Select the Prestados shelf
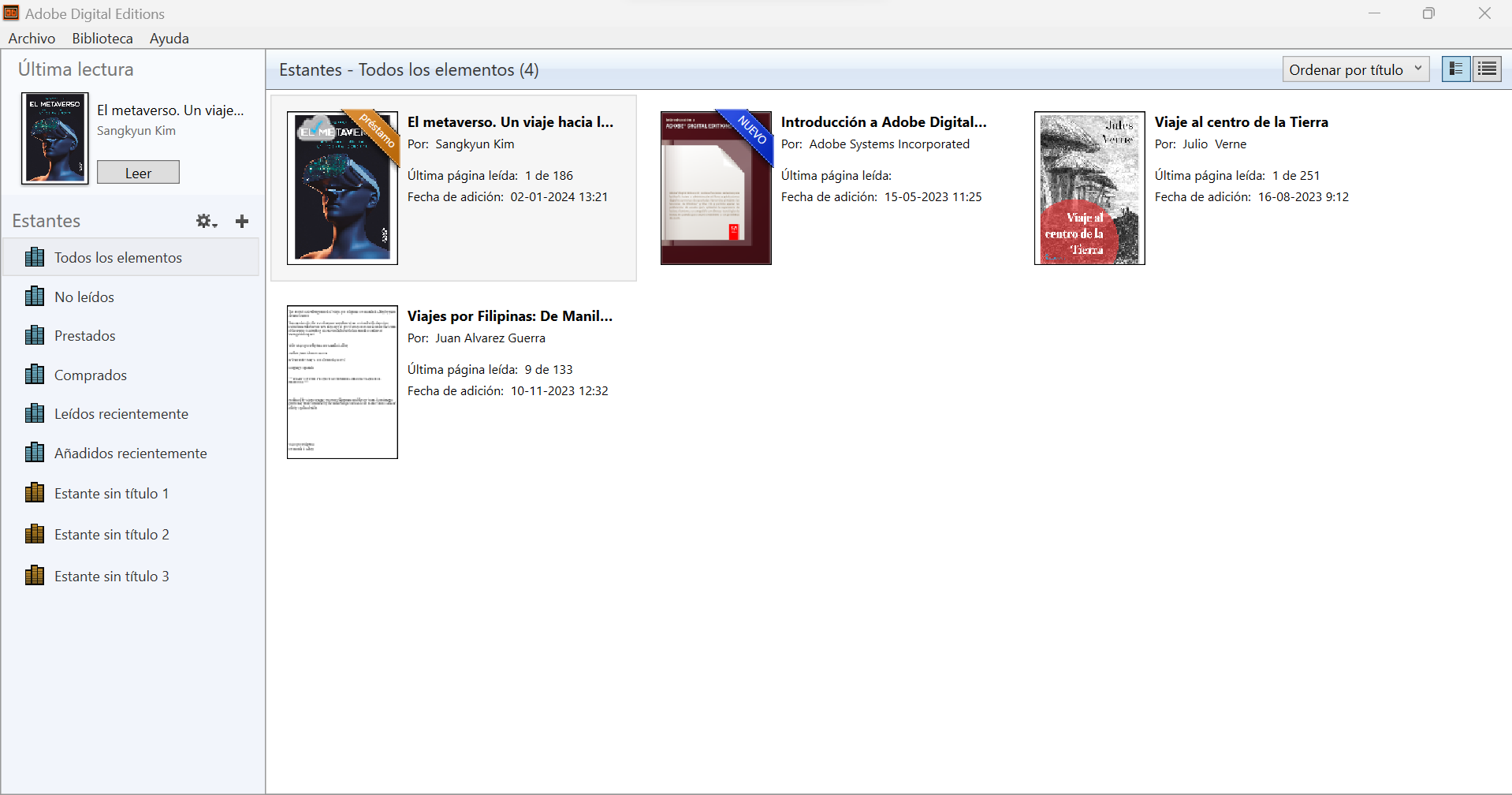The image size is (1512, 795). [131, 335]
